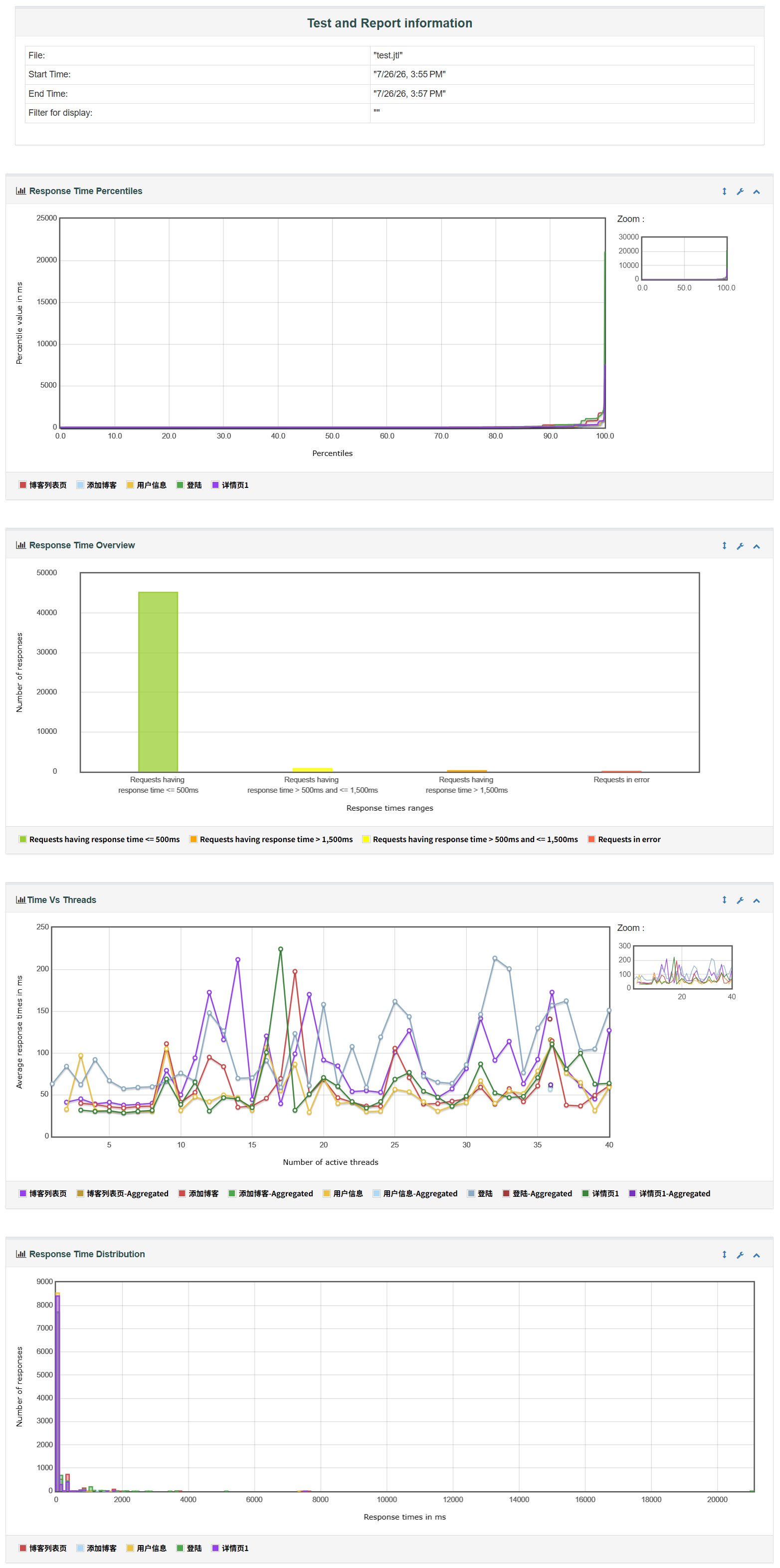Open wrench settings for Time Vs Threads
This screenshot has height=1568, width=780.
click(740, 899)
